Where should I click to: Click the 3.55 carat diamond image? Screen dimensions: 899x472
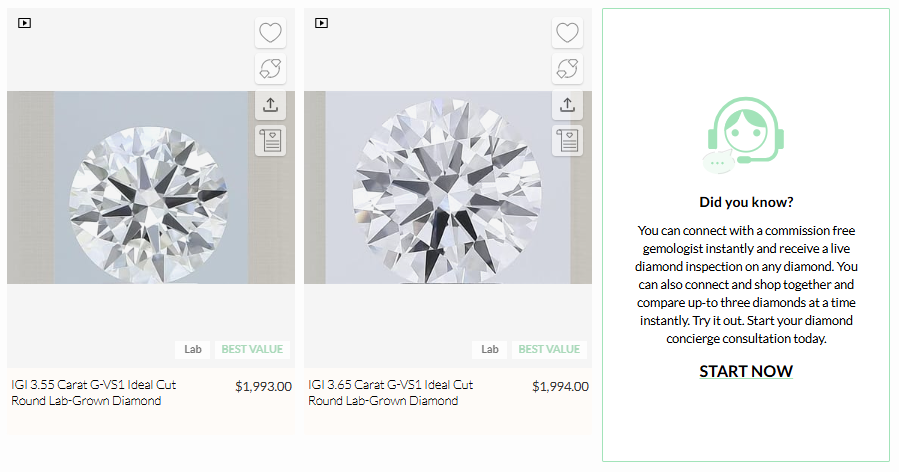point(150,188)
